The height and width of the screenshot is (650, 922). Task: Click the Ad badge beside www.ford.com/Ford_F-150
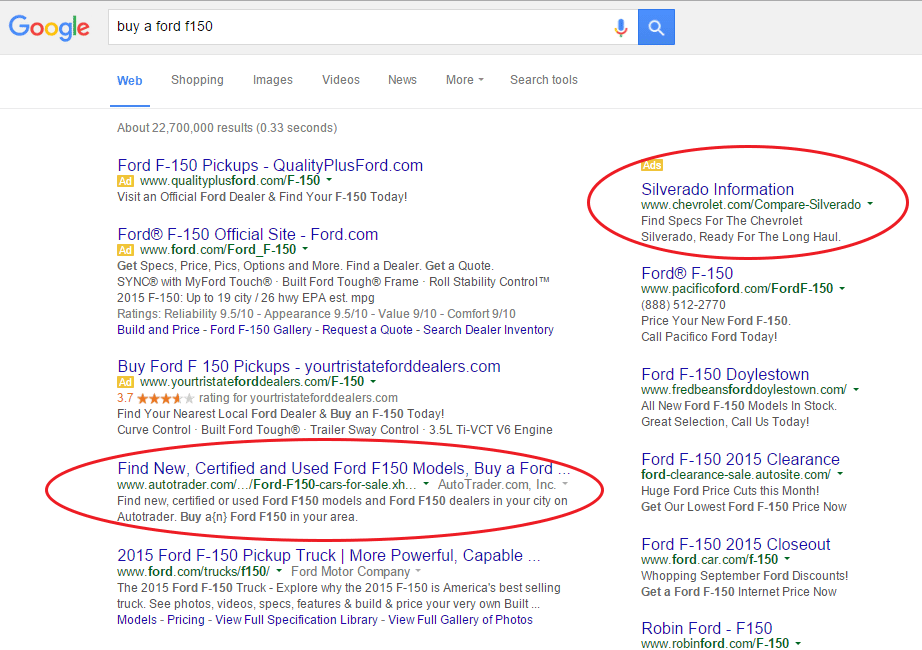[x=125, y=249]
